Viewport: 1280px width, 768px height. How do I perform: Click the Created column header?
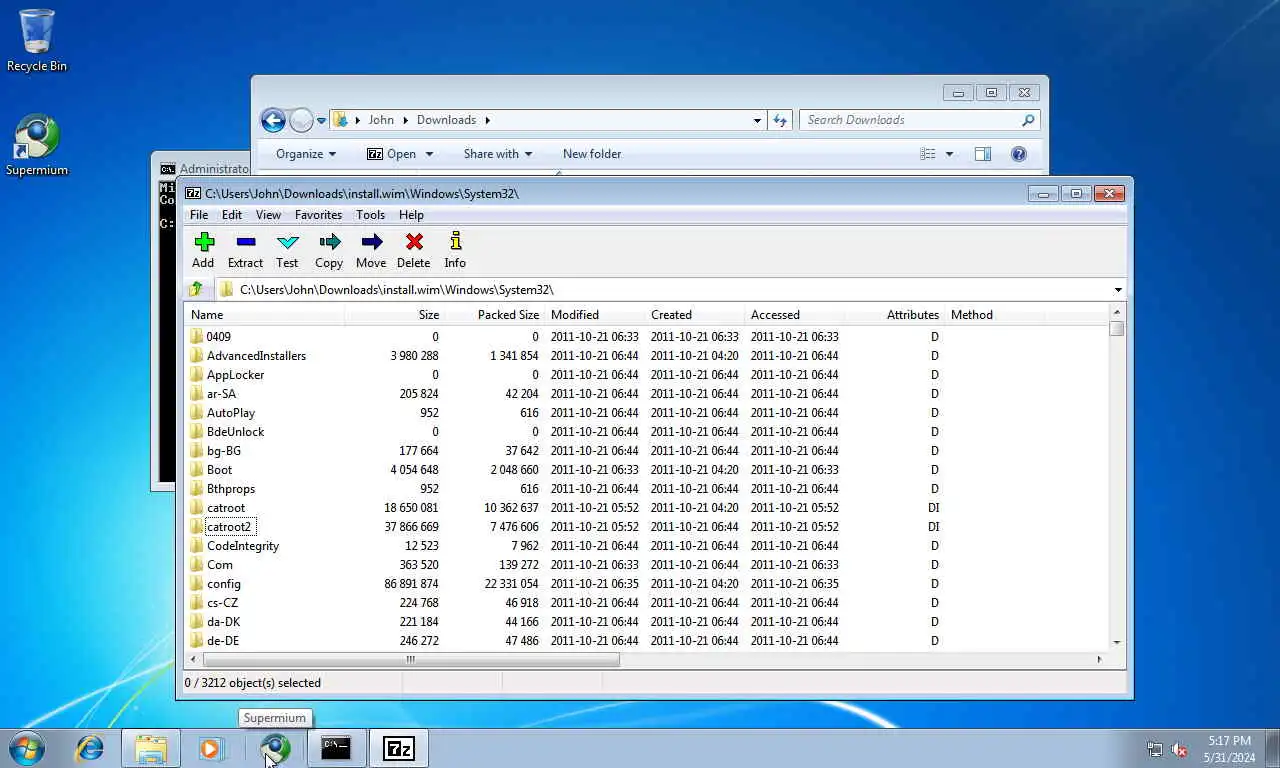click(x=694, y=315)
